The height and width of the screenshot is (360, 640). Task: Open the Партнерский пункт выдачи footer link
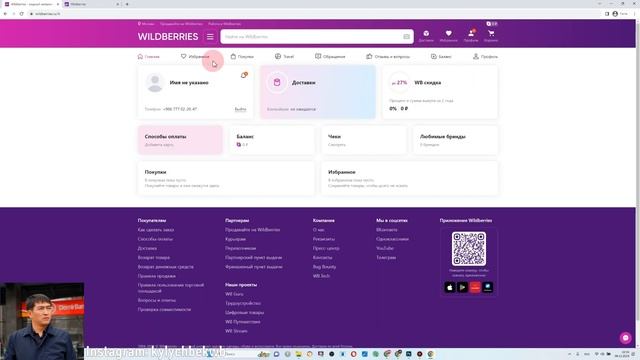(253, 258)
